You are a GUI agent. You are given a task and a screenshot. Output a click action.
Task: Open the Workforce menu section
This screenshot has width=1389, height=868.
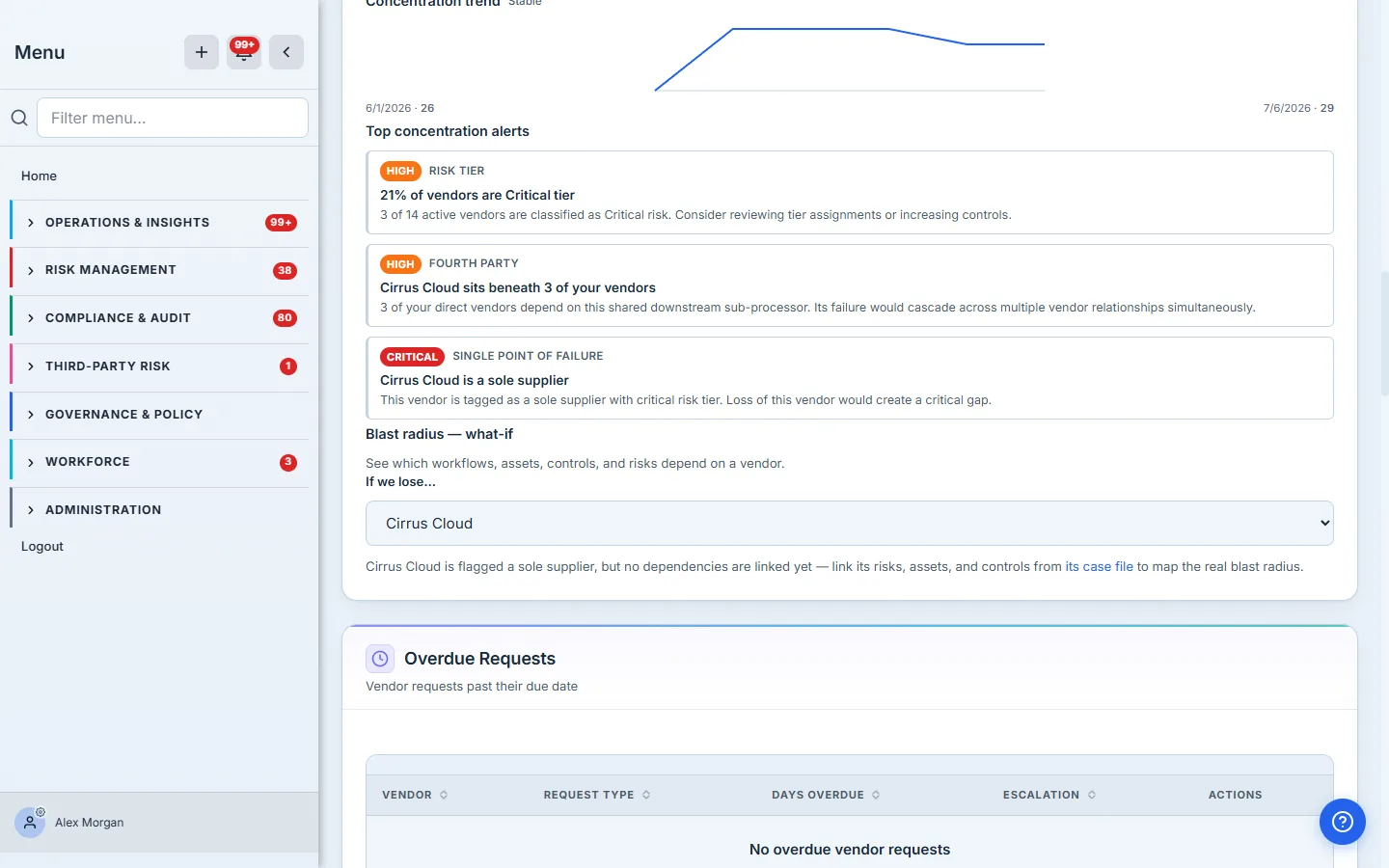click(160, 462)
